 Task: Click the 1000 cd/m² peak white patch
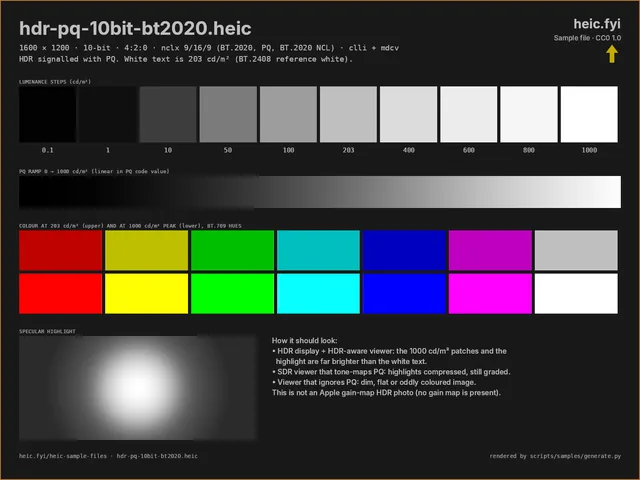tap(589, 114)
